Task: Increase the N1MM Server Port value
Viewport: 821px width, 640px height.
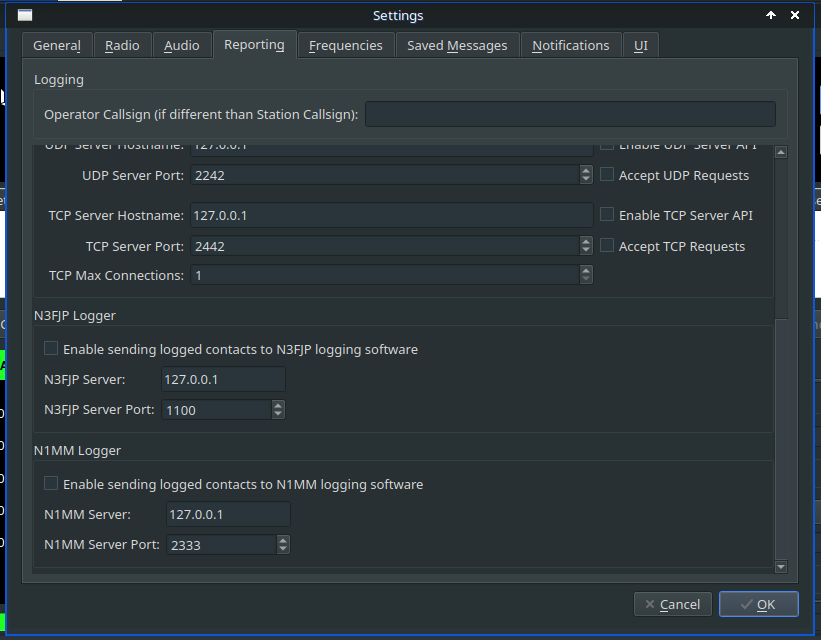Action: 283,540
